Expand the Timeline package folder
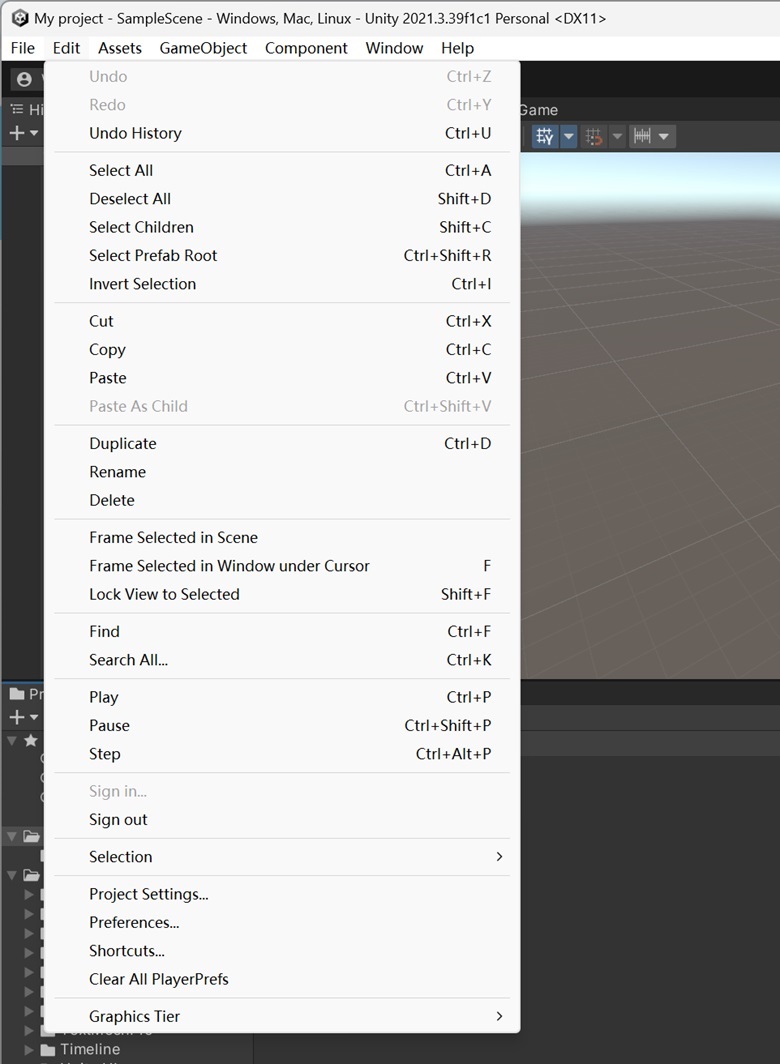780x1064 pixels. pyautogui.click(x=29, y=1049)
